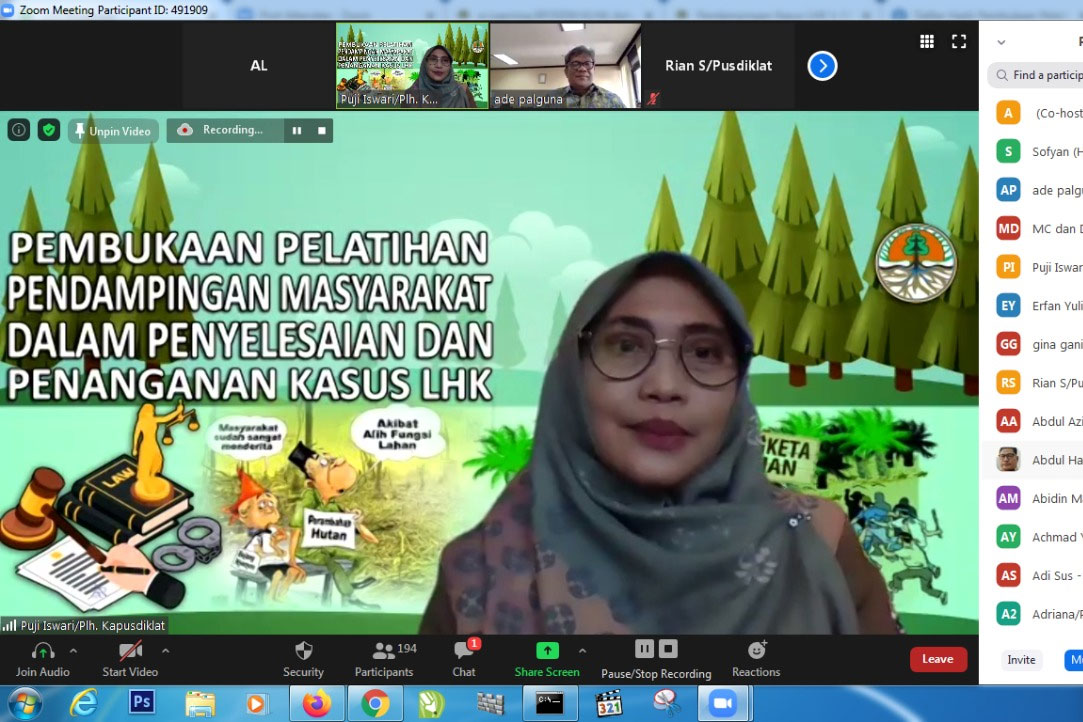Switch to Gallery View grid icon

point(925,41)
